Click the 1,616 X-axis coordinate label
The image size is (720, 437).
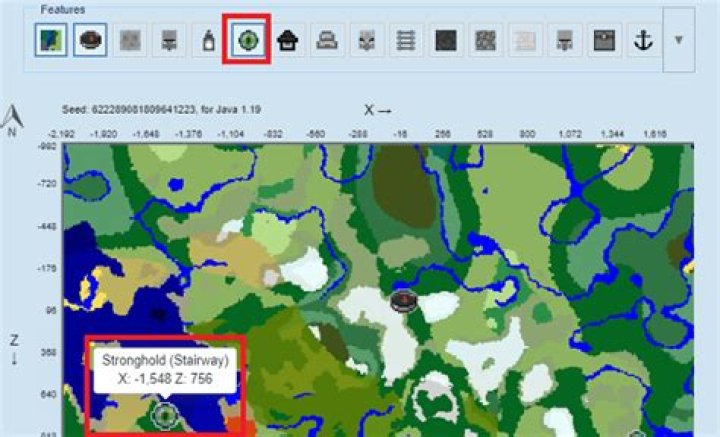655,134
